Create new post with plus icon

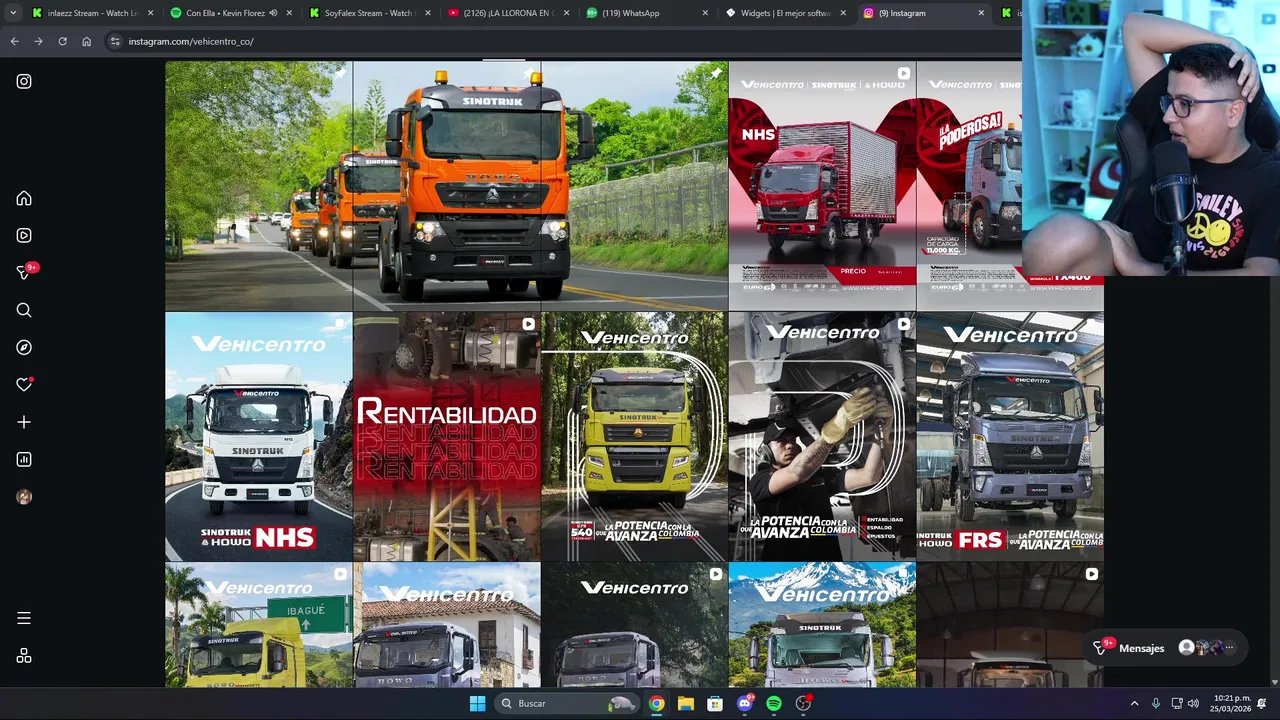(24, 422)
